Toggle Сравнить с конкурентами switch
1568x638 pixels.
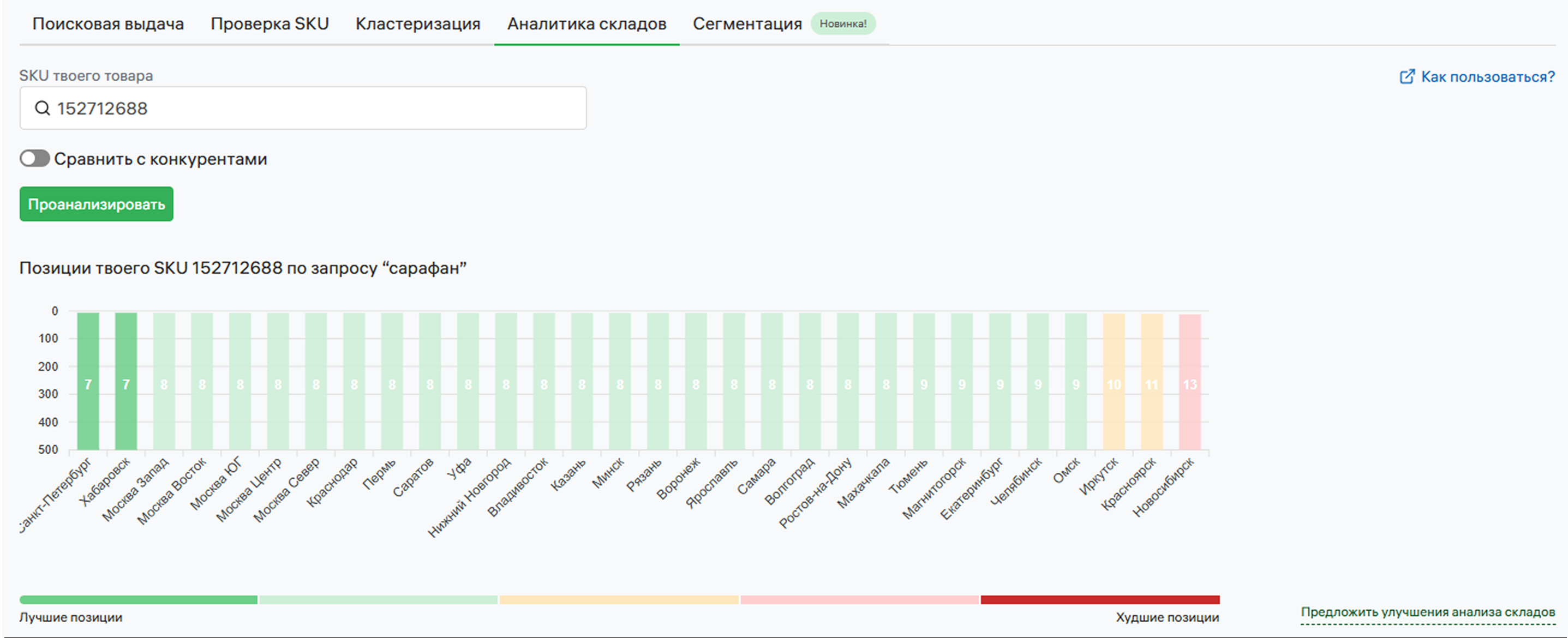[x=35, y=159]
